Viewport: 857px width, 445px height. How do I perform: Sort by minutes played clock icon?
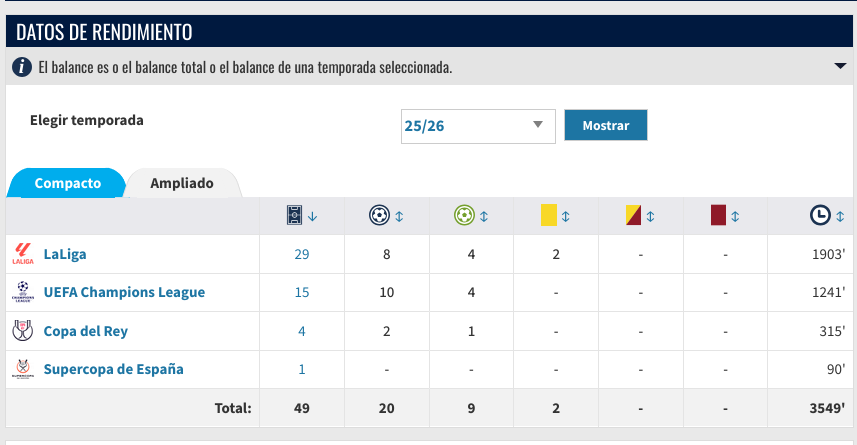click(820, 215)
